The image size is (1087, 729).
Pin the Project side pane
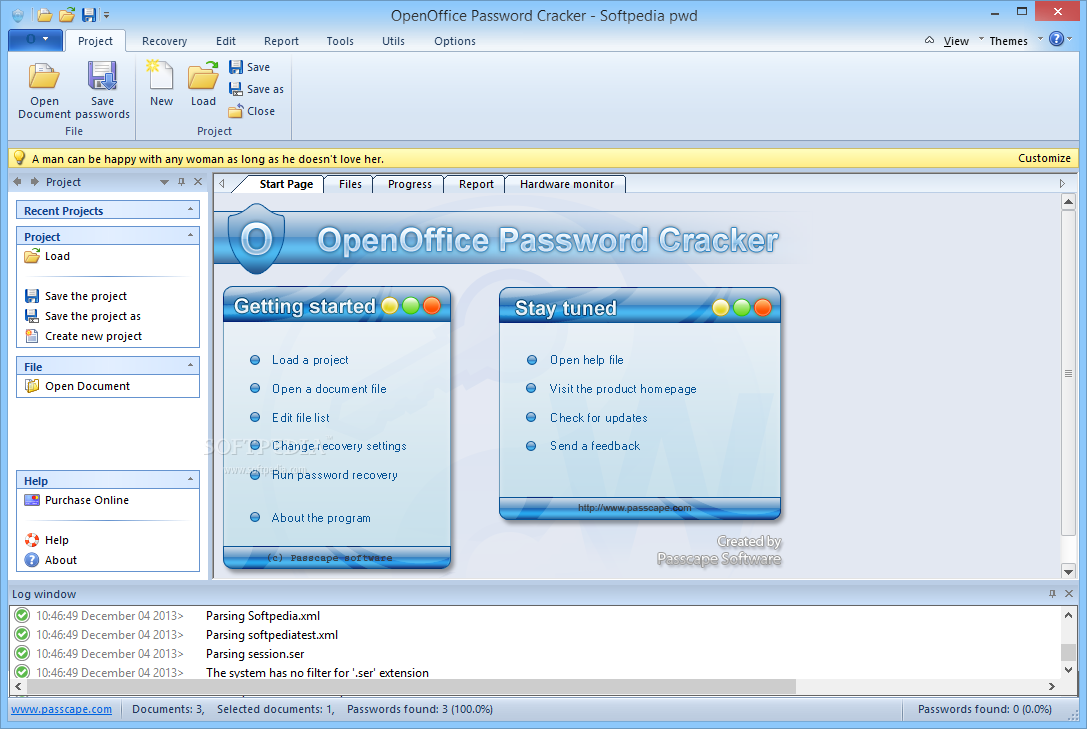tap(182, 182)
